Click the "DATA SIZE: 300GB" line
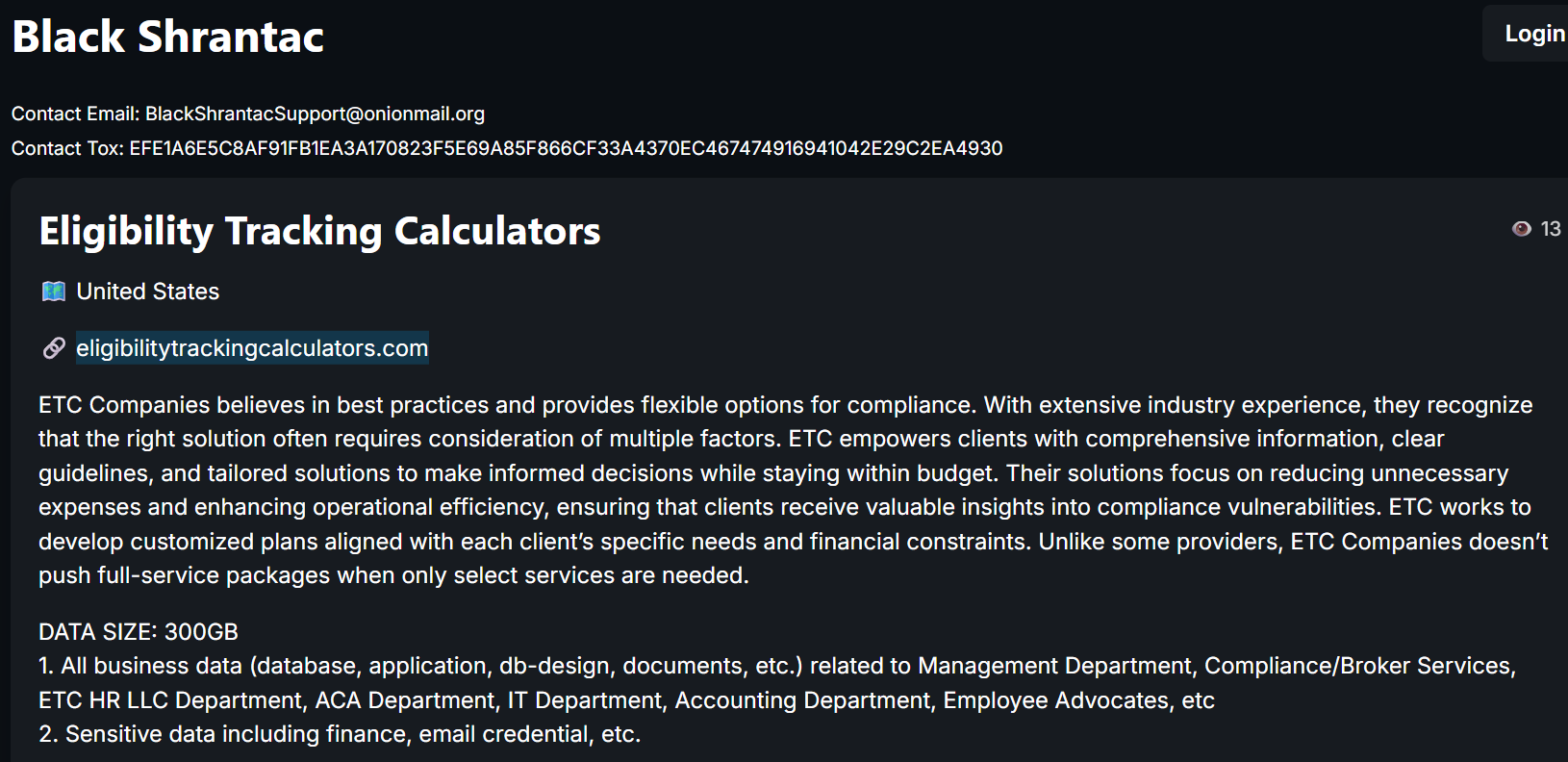Screen dimensions: 1568x762 click(x=139, y=632)
